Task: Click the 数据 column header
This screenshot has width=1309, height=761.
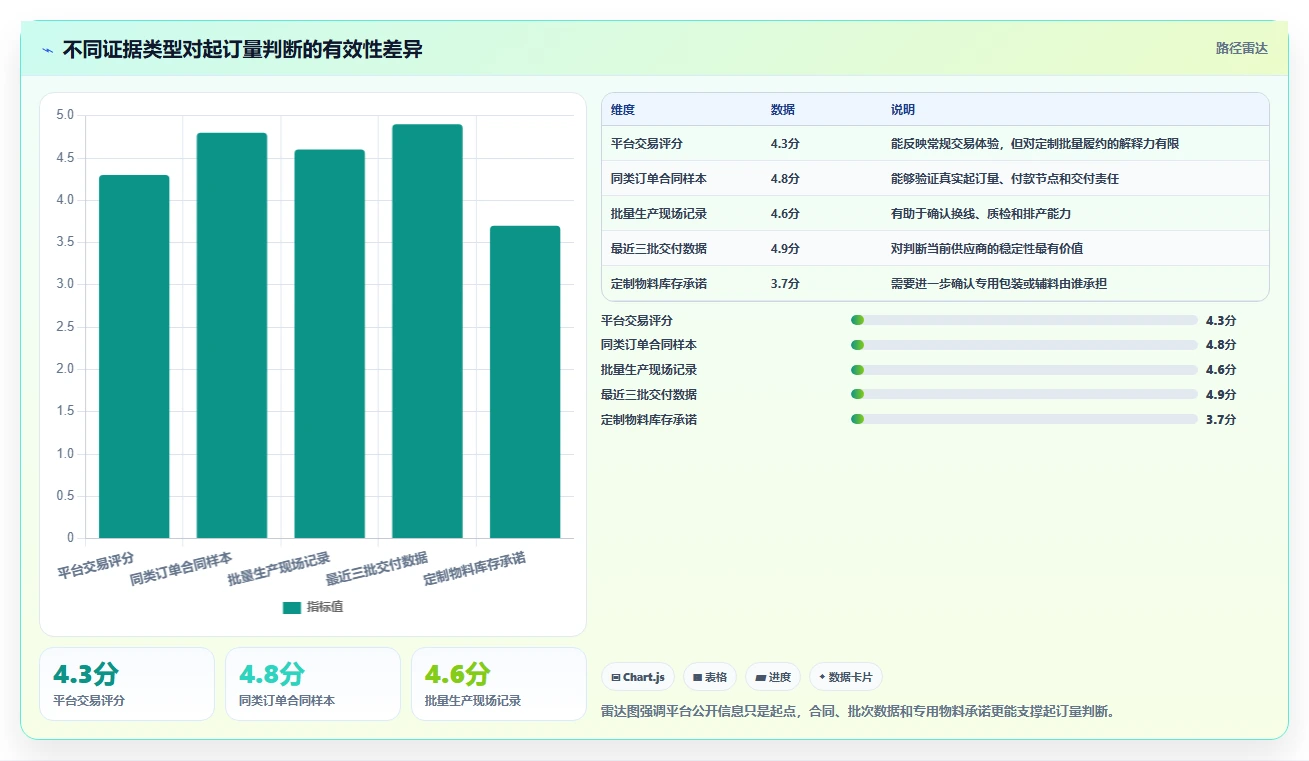Action: tap(783, 110)
